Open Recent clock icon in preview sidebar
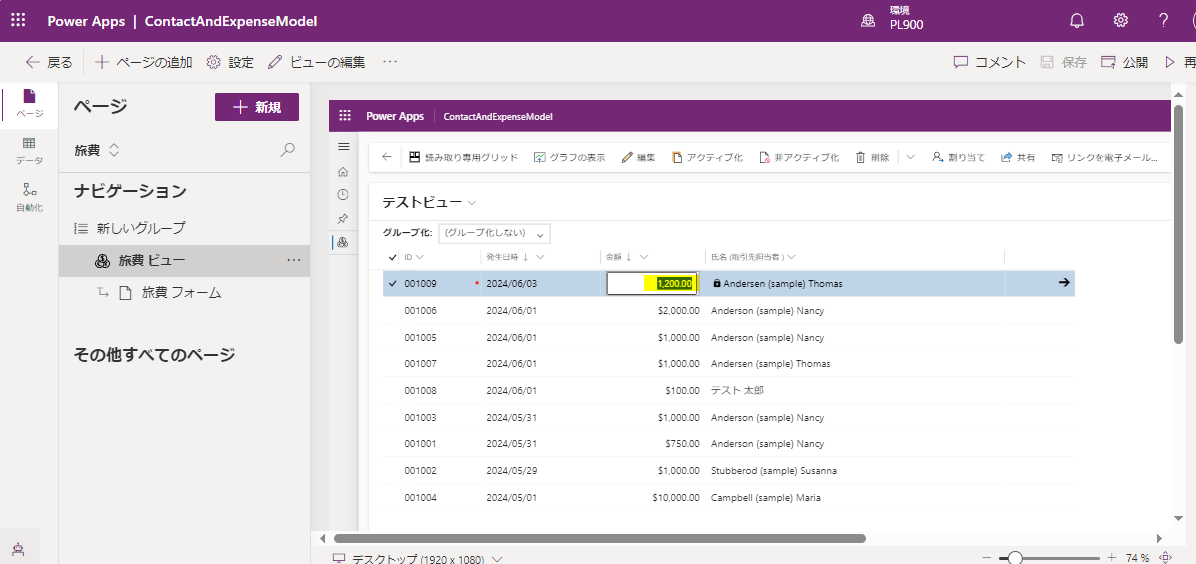The width and height of the screenshot is (1196, 564). 343,195
